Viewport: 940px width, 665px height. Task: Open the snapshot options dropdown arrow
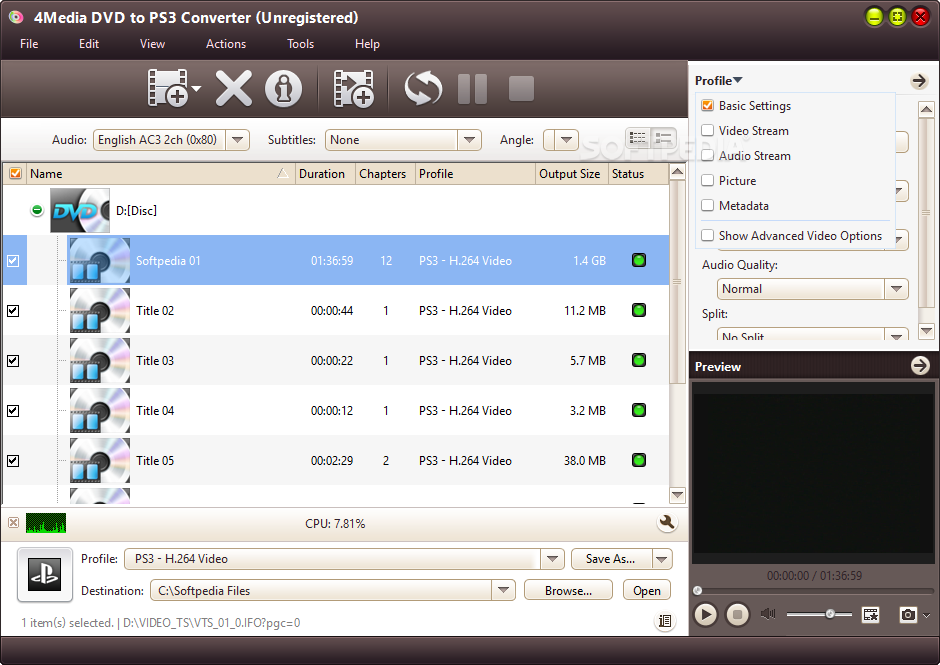click(926, 615)
